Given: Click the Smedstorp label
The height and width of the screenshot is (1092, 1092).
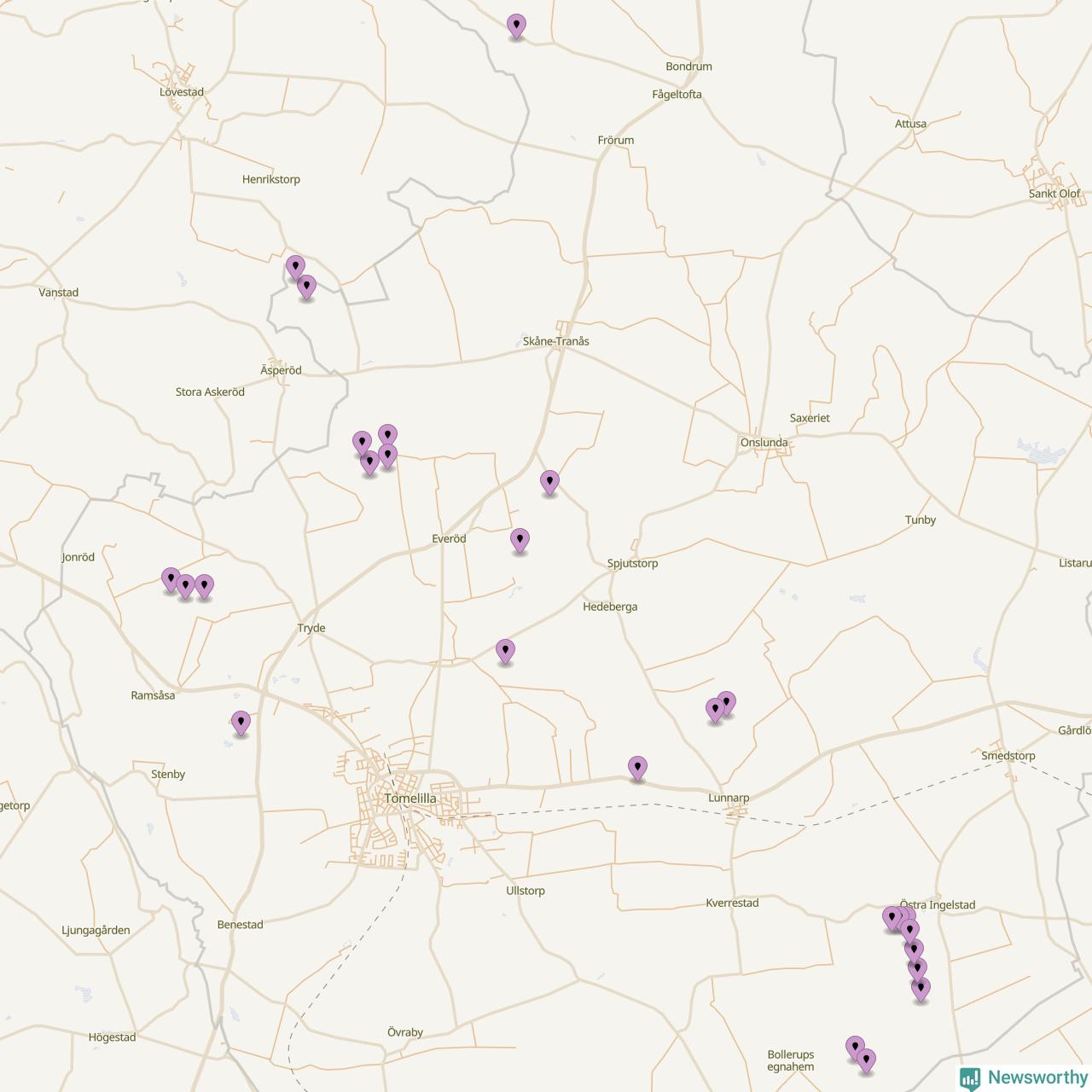Looking at the screenshot, I should (1008, 756).
